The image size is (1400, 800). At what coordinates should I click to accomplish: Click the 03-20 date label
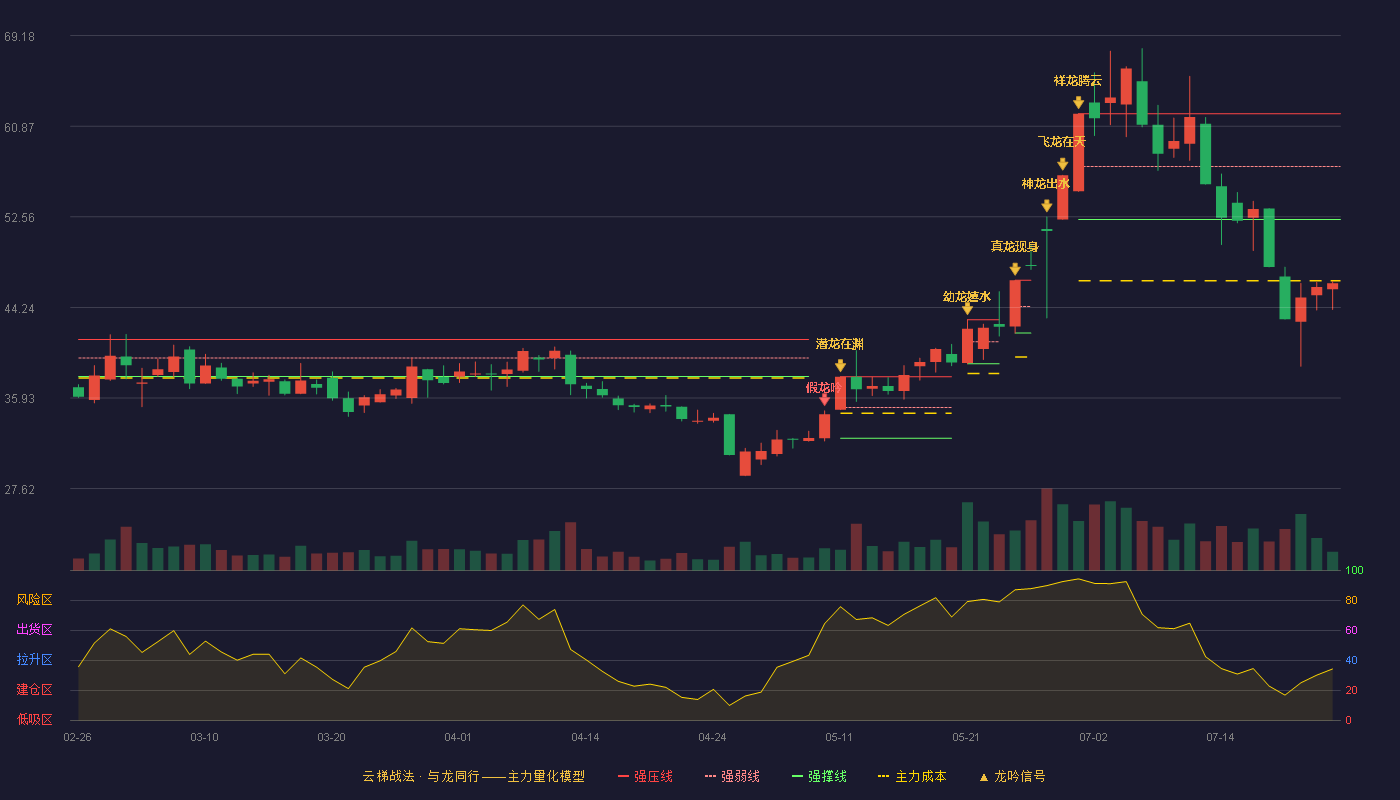(x=331, y=737)
